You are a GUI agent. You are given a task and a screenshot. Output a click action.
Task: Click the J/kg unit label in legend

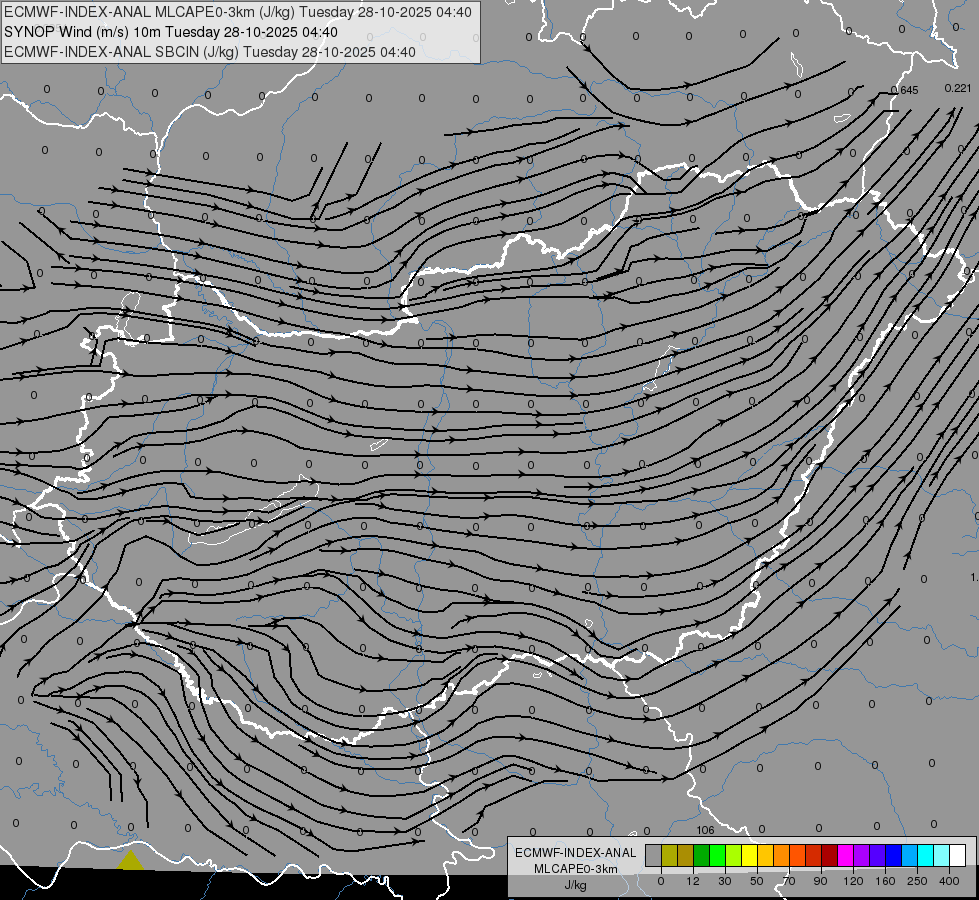[x=576, y=885]
